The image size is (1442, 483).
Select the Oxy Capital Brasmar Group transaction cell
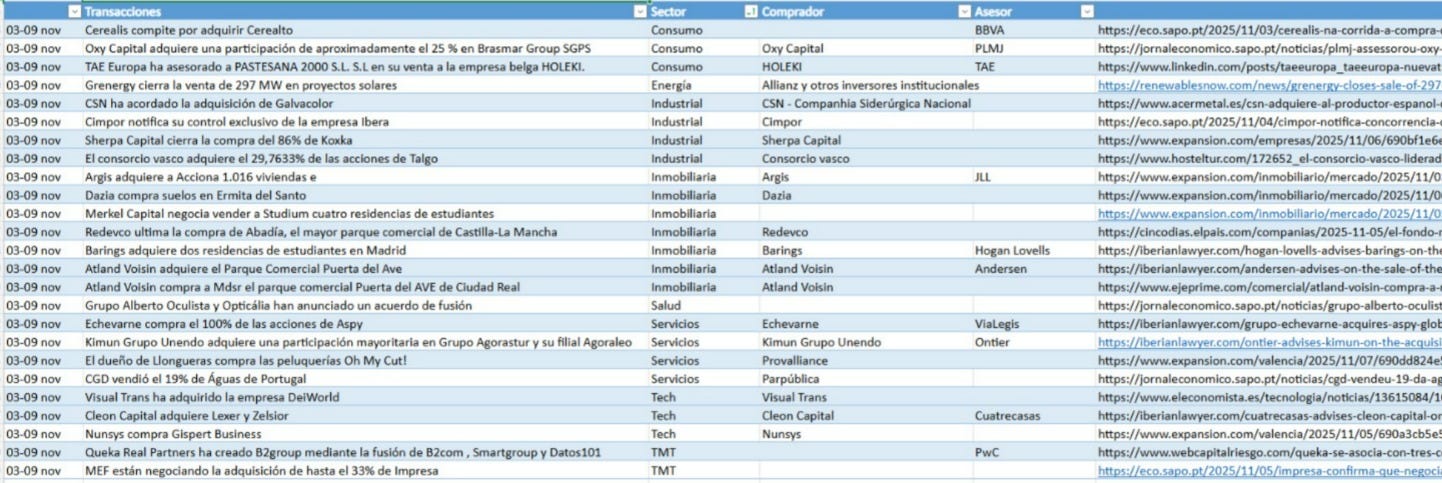365,48
